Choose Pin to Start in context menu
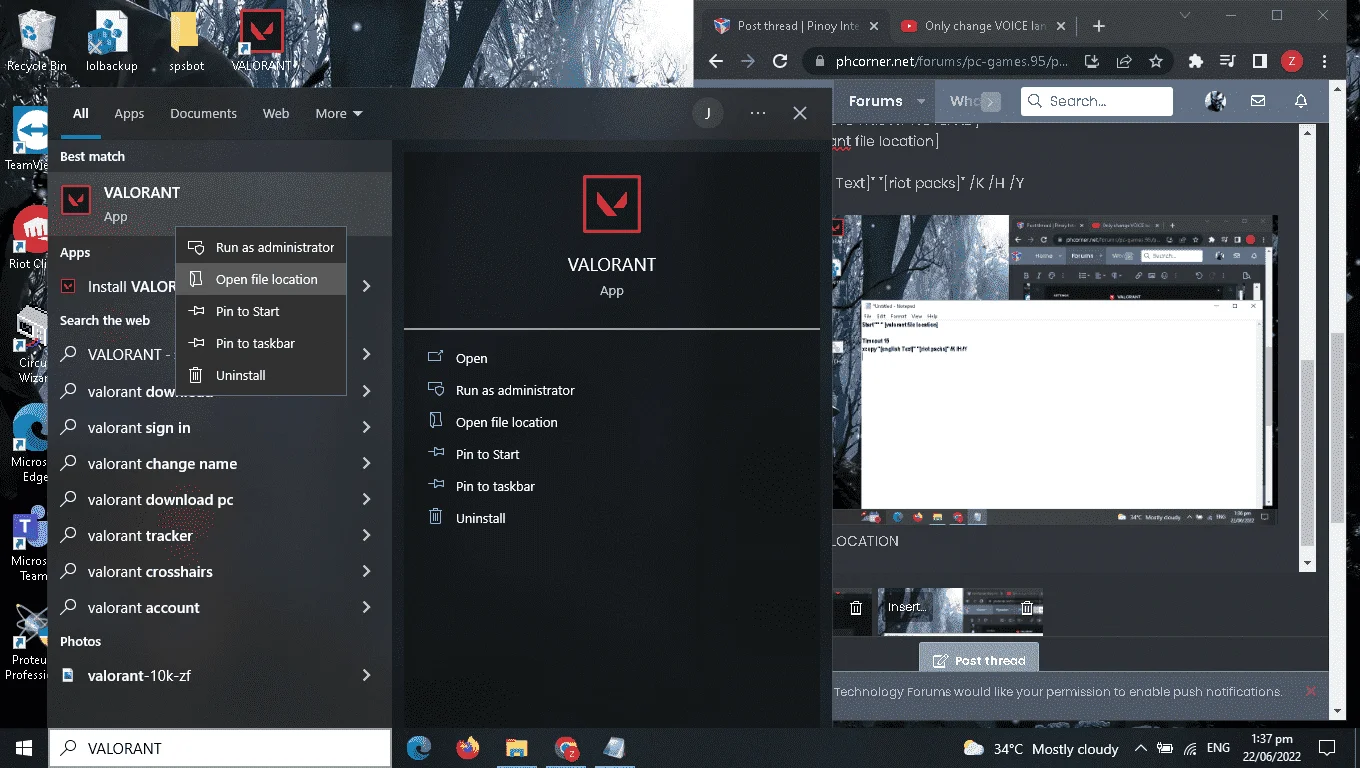1360x768 pixels. click(x=261, y=311)
